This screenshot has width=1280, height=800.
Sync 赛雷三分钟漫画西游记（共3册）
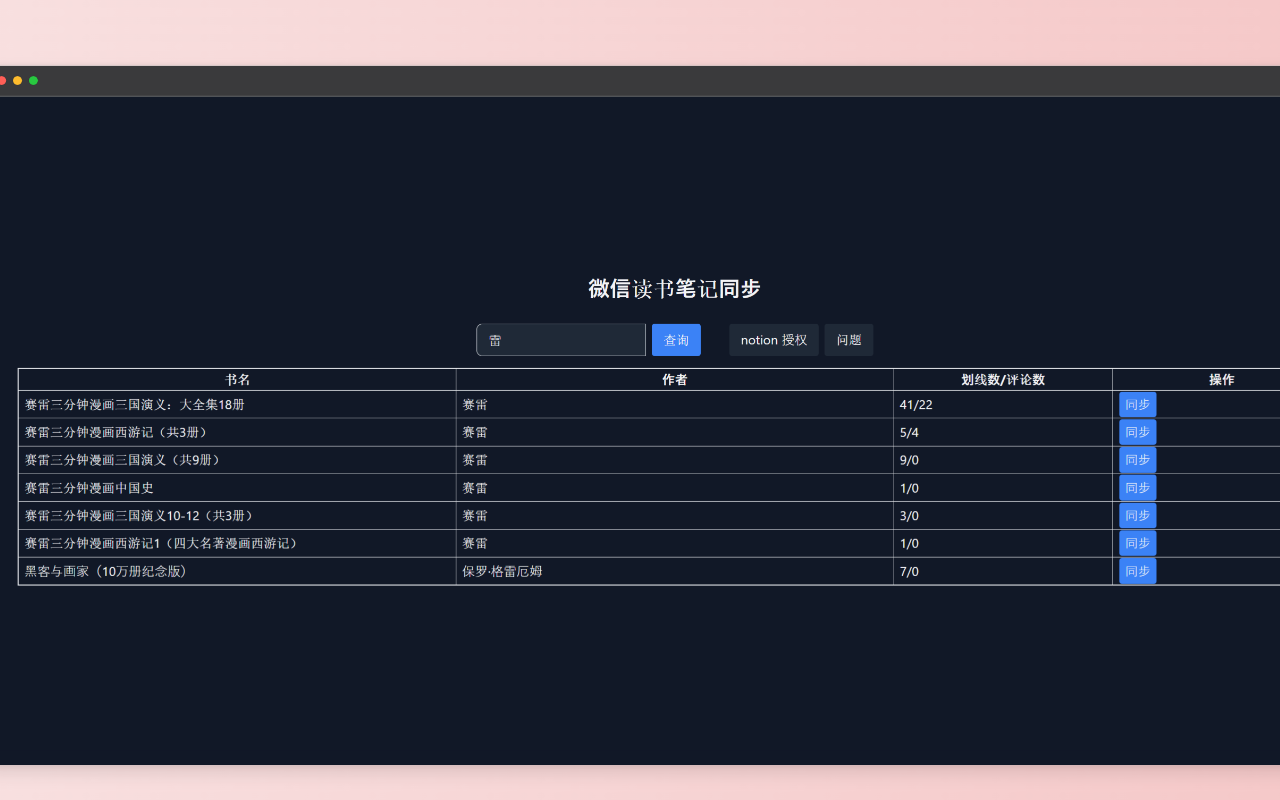click(x=1138, y=432)
